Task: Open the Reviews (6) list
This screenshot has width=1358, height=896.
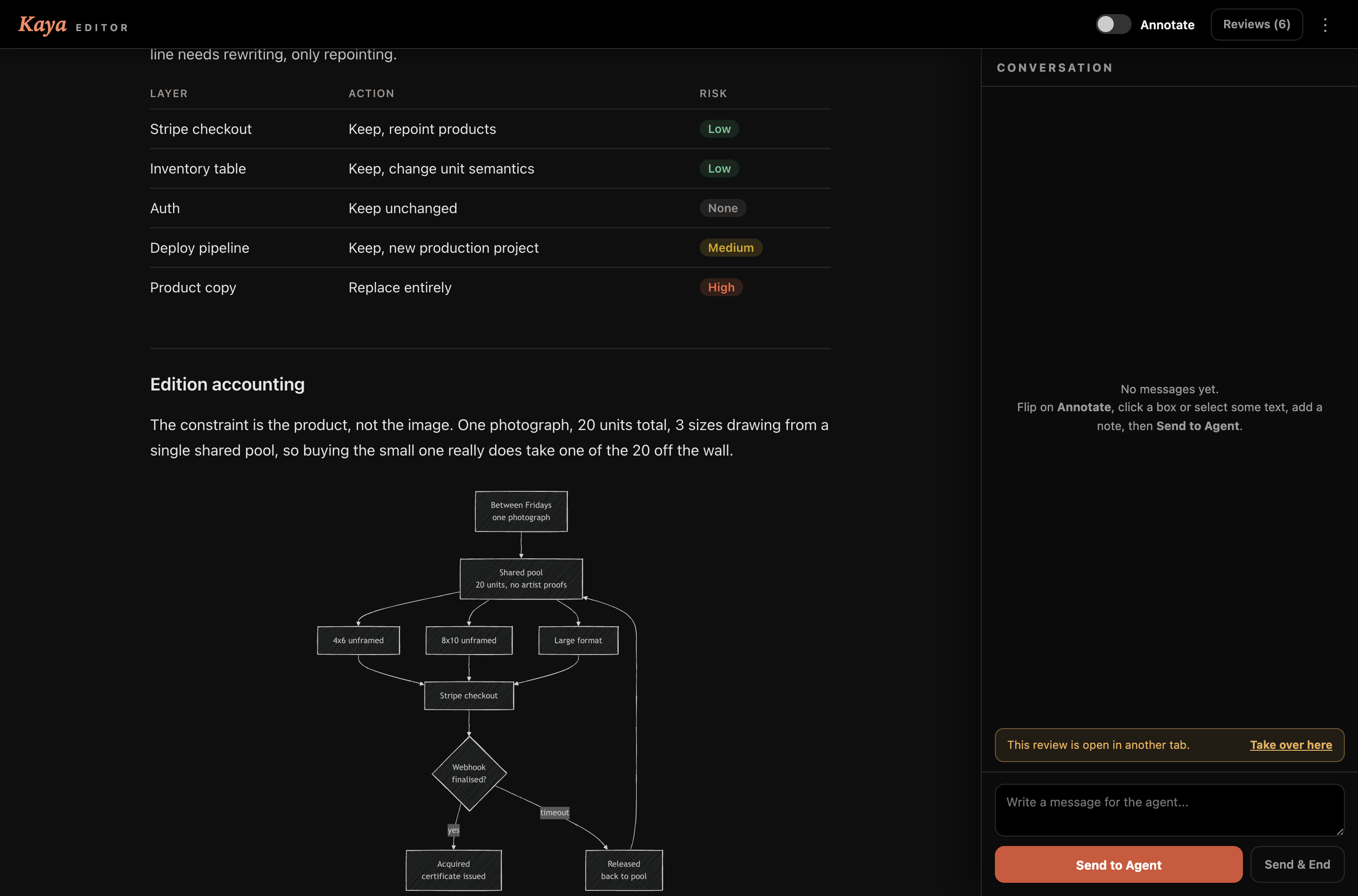Action: [x=1256, y=25]
